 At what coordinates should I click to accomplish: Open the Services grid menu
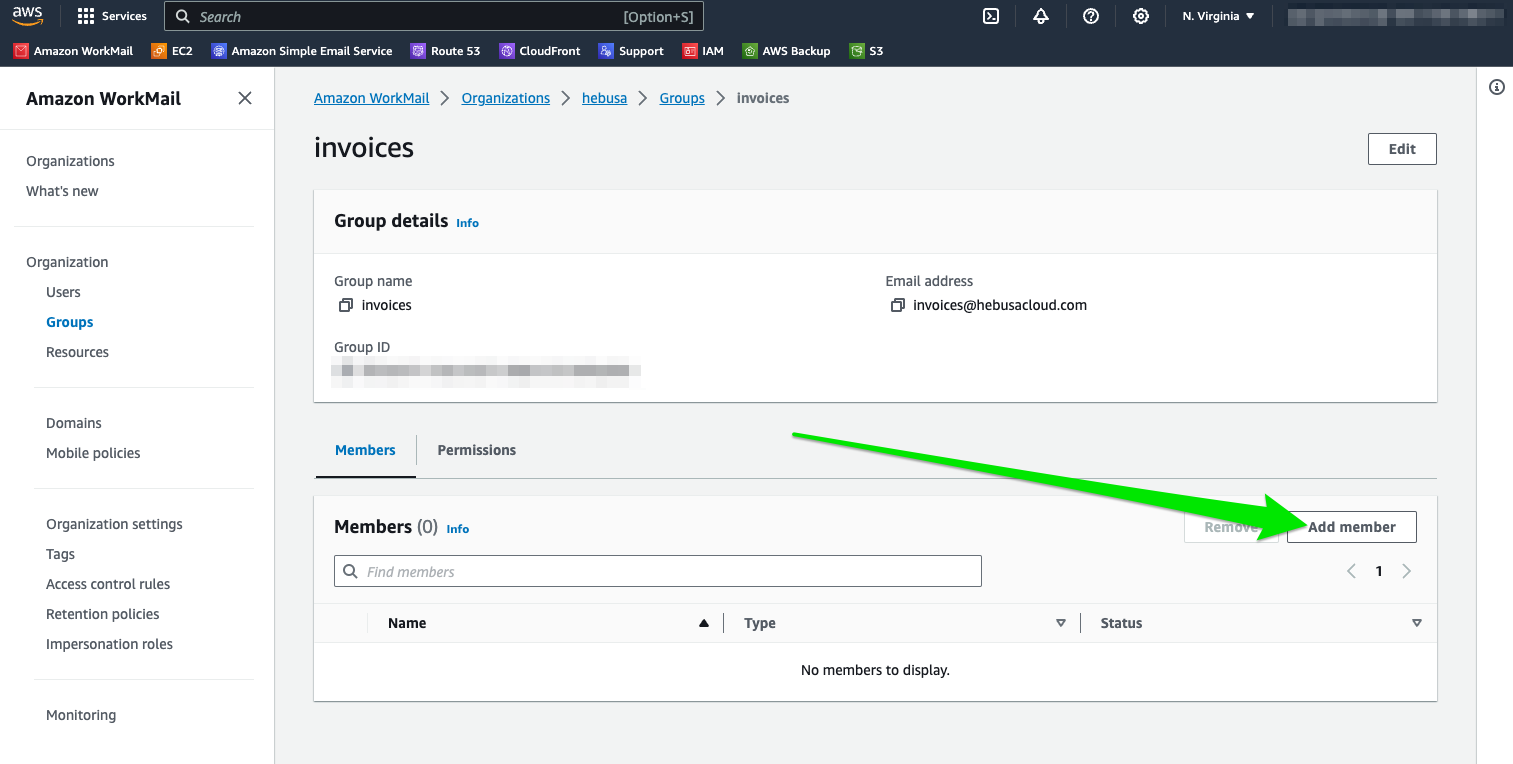[x=112, y=16]
